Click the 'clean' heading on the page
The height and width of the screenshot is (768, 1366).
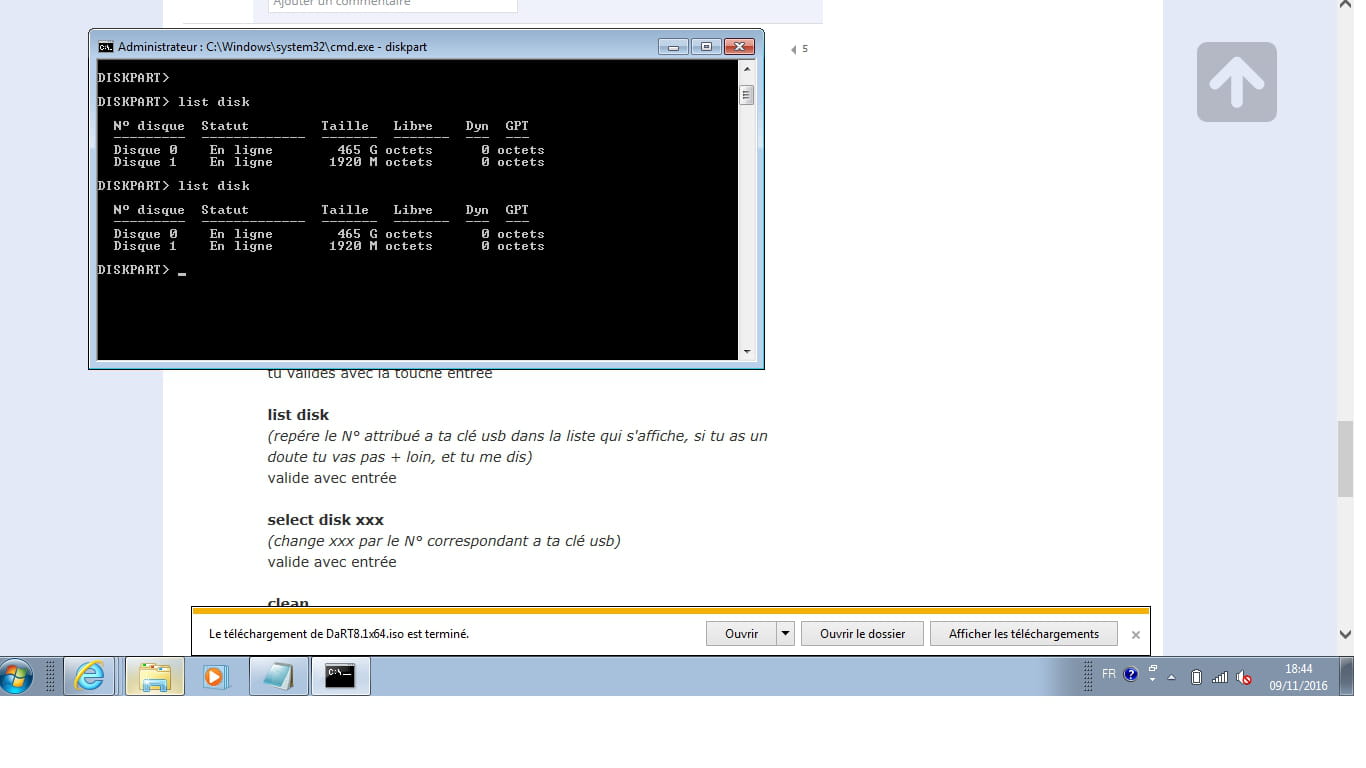click(x=288, y=602)
